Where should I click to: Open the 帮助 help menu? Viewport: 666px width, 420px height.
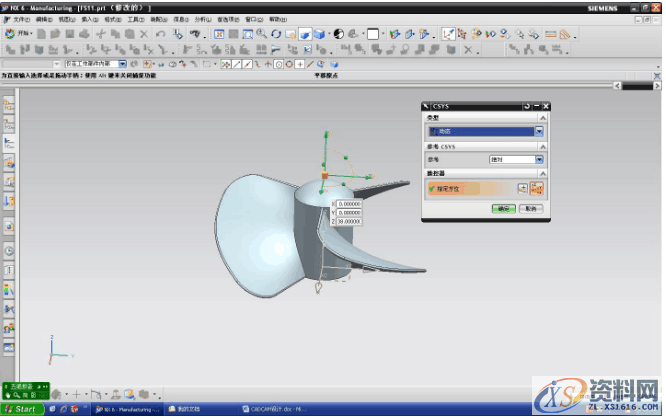(x=276, y=19)
